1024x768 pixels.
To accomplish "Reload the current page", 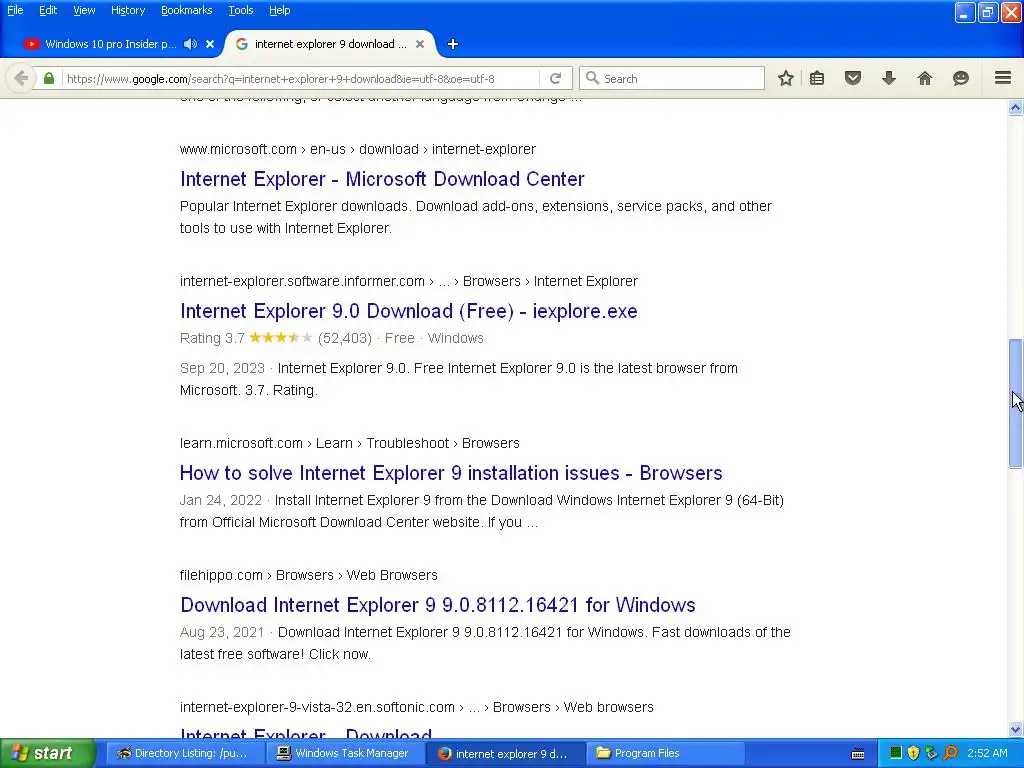I will pos(556,78).
